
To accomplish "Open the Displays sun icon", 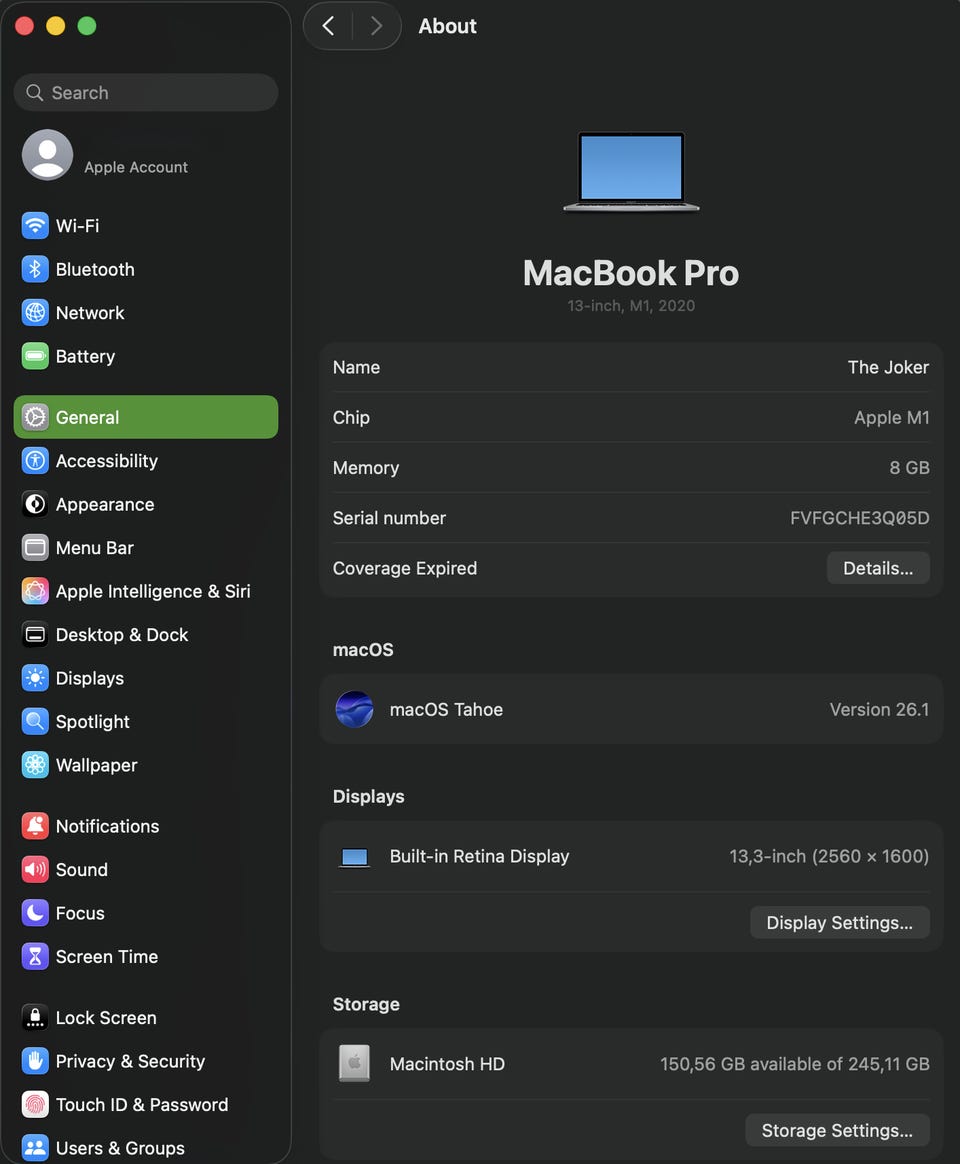I will tap(35, 678).
